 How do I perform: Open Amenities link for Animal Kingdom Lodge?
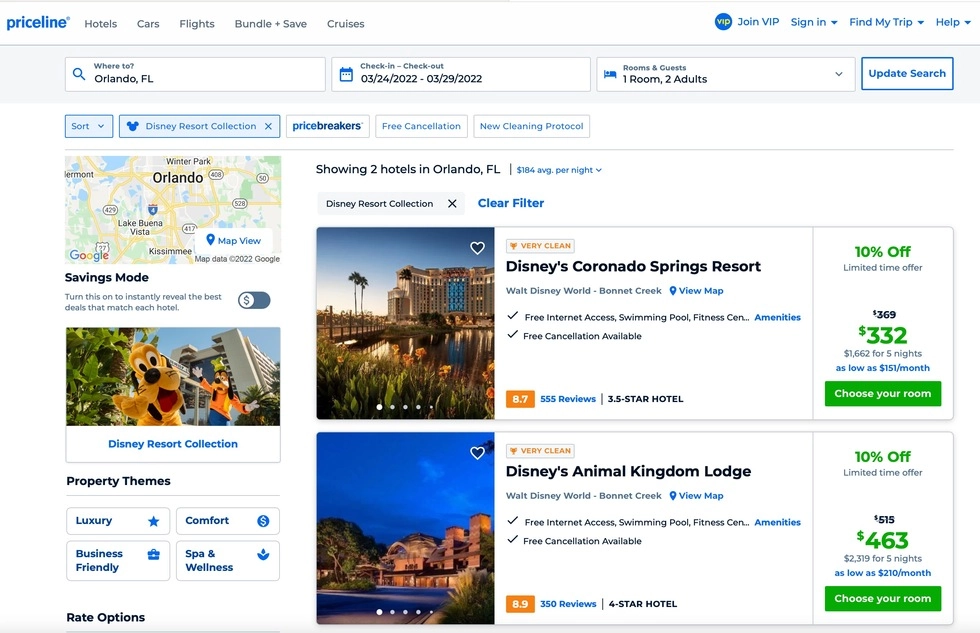778,522
